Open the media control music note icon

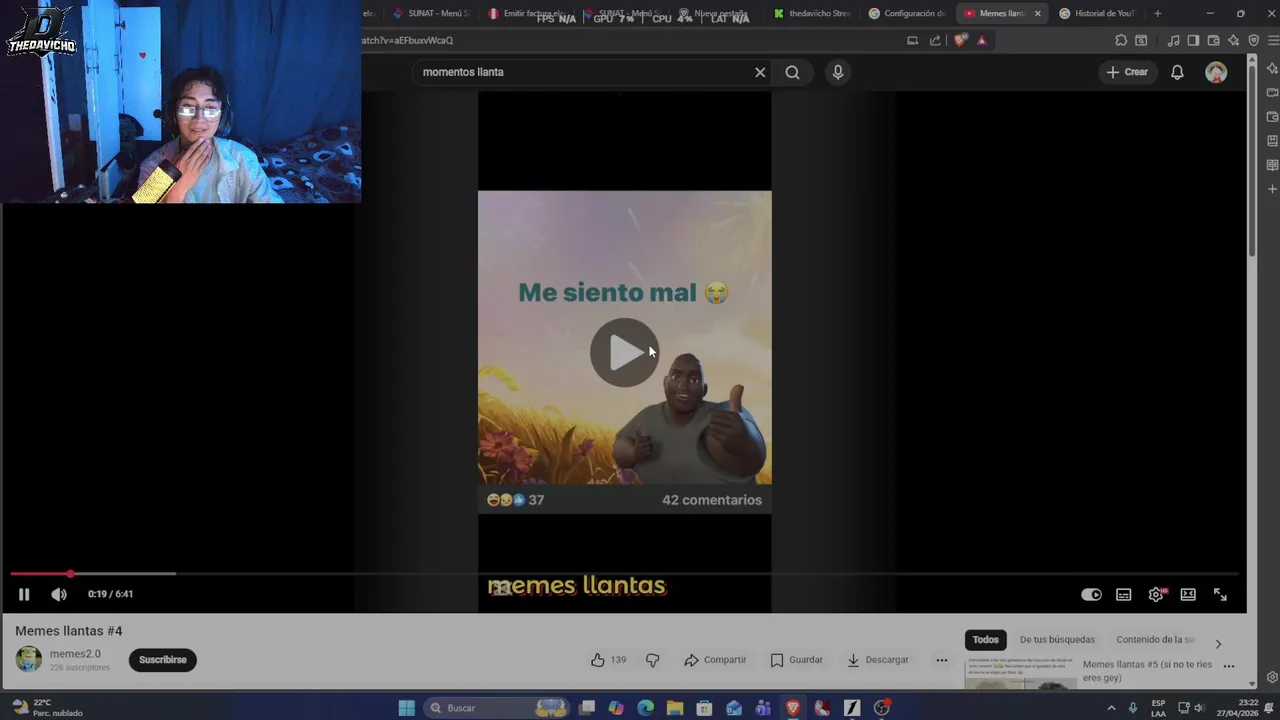click(1173, 40)
